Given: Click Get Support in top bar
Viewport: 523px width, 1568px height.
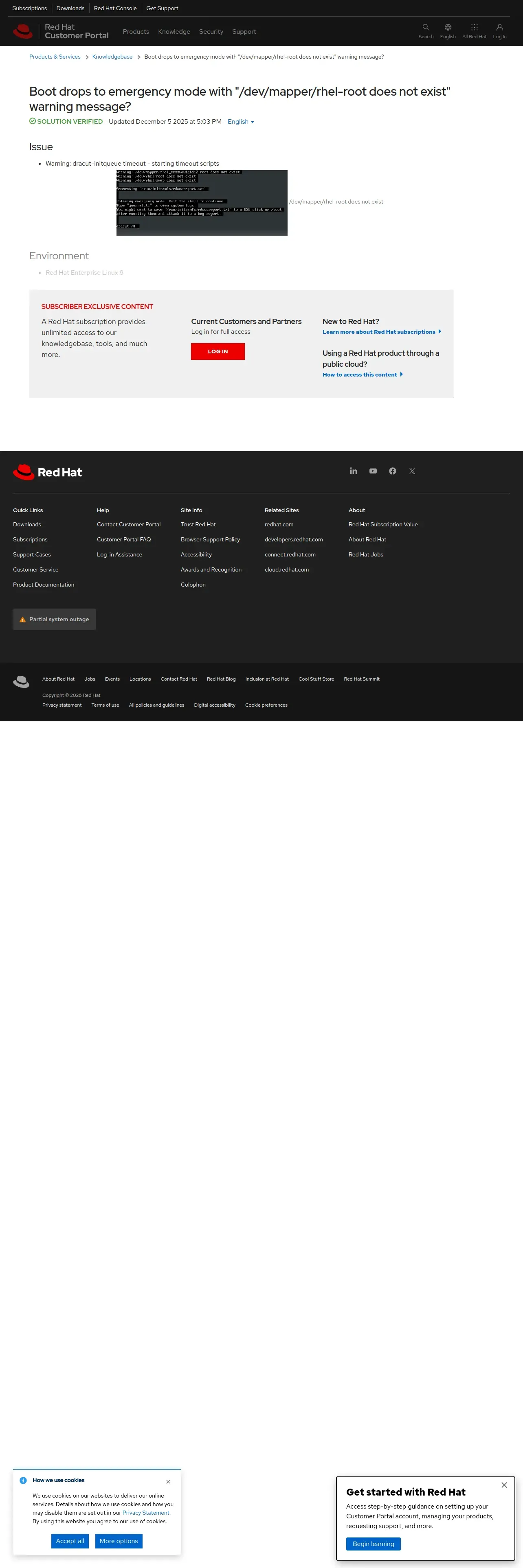Looking at the screenshot, I should pos(162,9).
